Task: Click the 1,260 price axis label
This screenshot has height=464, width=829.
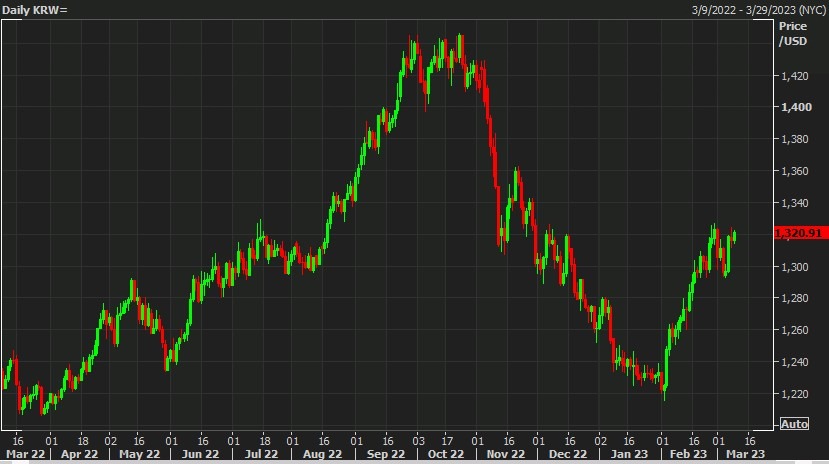Action: click(795, 330)
